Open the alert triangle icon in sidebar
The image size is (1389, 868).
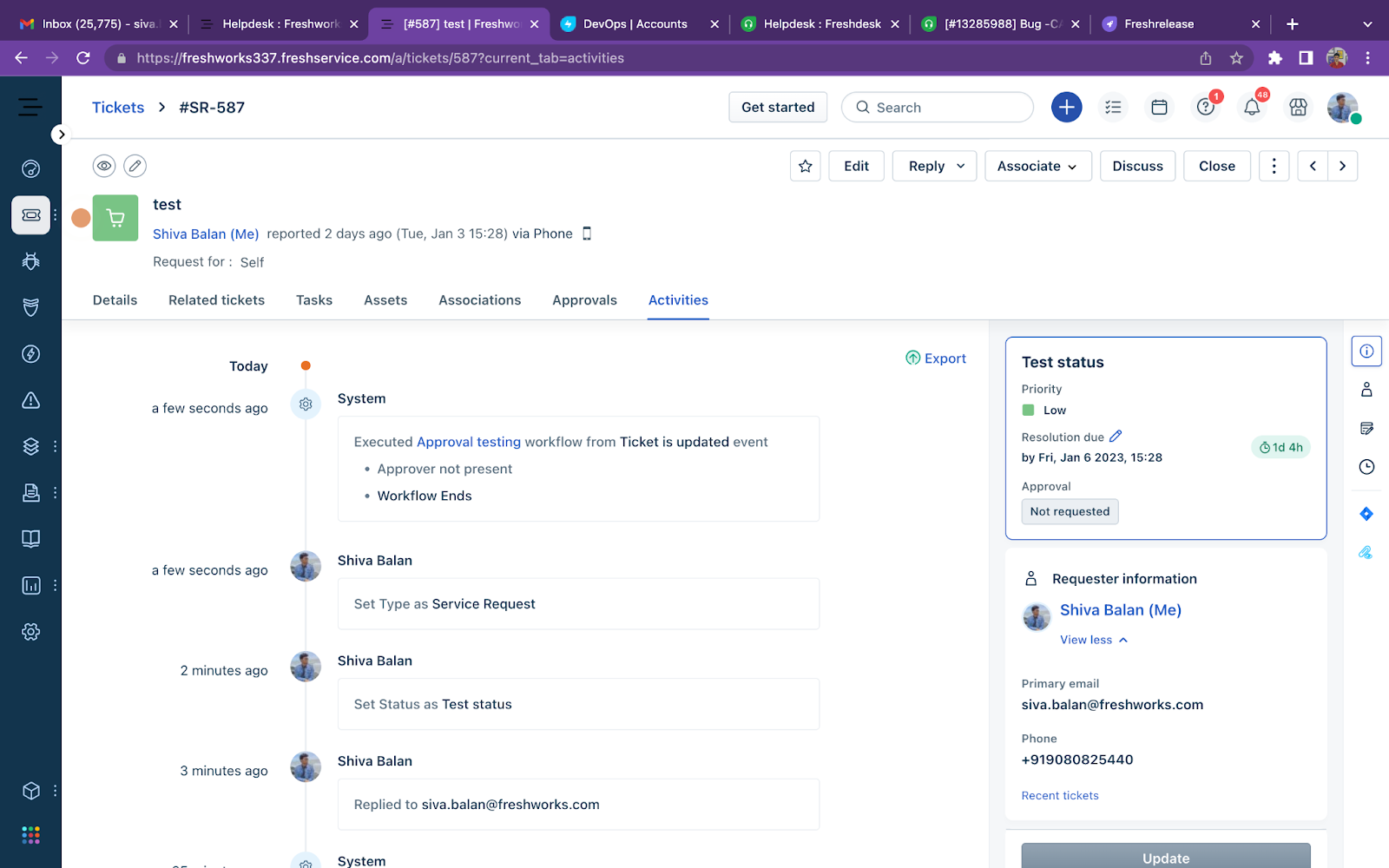point(30,400)
